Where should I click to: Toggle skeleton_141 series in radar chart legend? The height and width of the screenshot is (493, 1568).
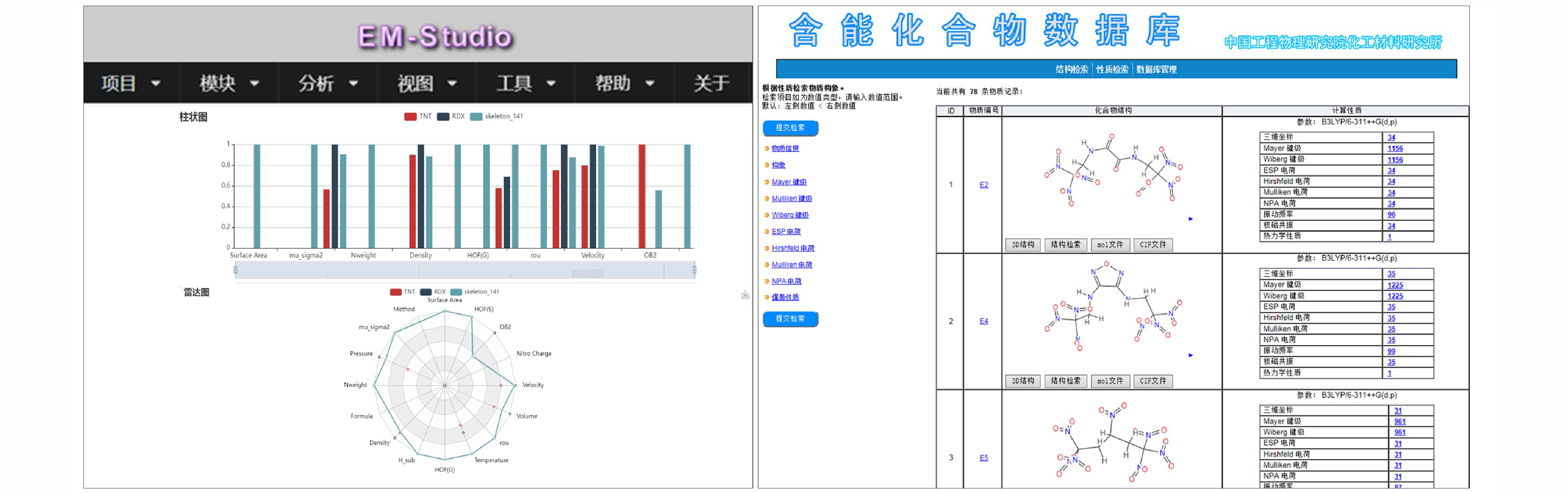[x=474, y=292]
